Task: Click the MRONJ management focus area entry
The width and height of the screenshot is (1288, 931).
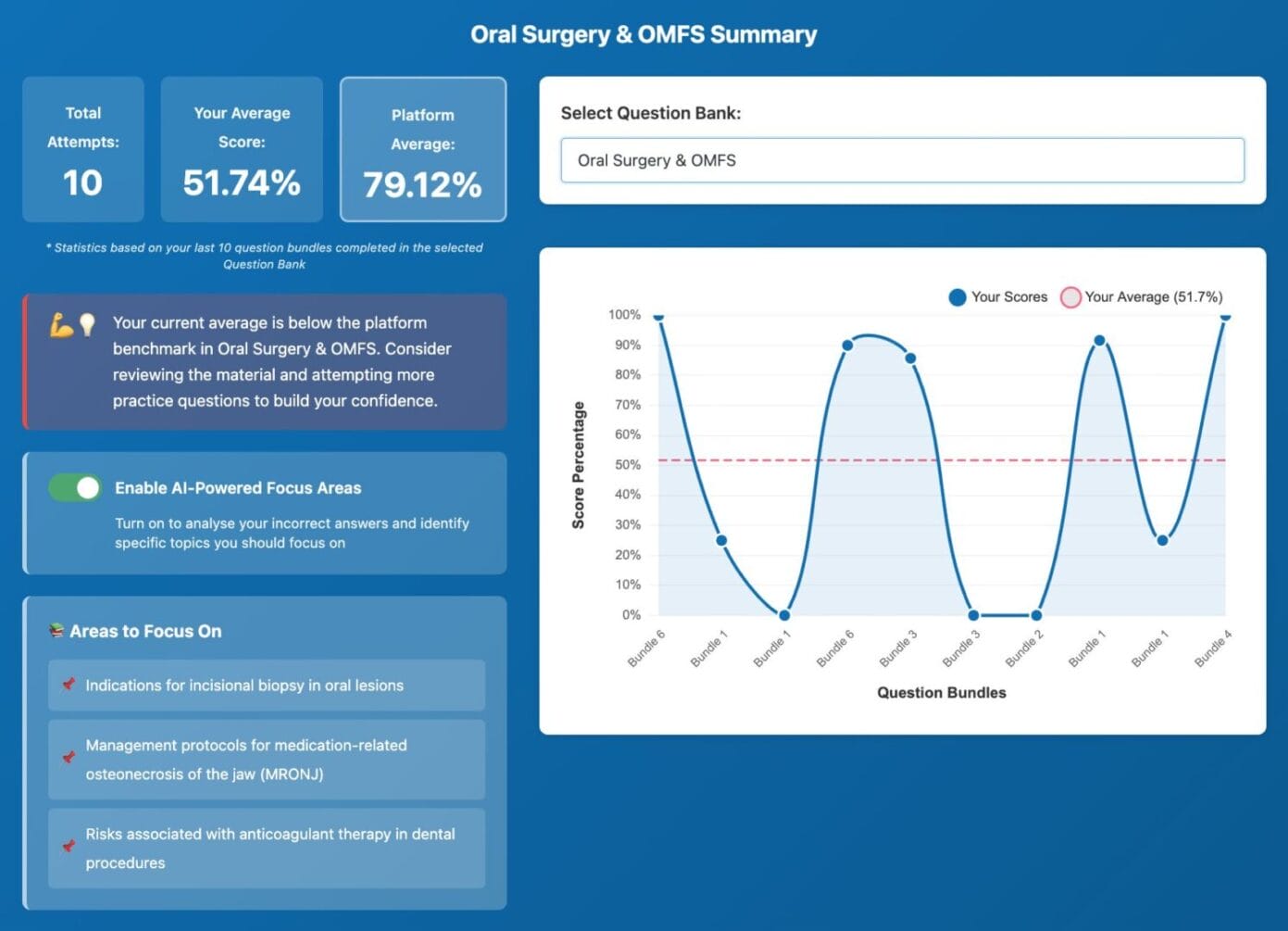Action: click(266, 759)
